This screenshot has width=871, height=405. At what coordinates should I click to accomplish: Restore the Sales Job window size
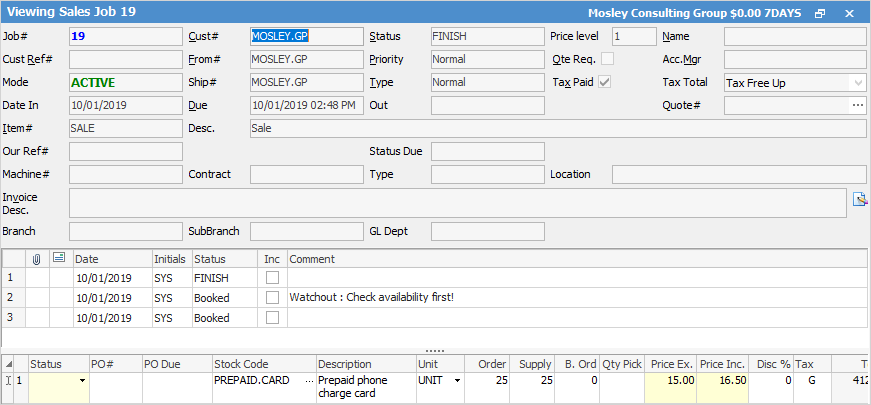pyautogui.click(x=820, y=13)
